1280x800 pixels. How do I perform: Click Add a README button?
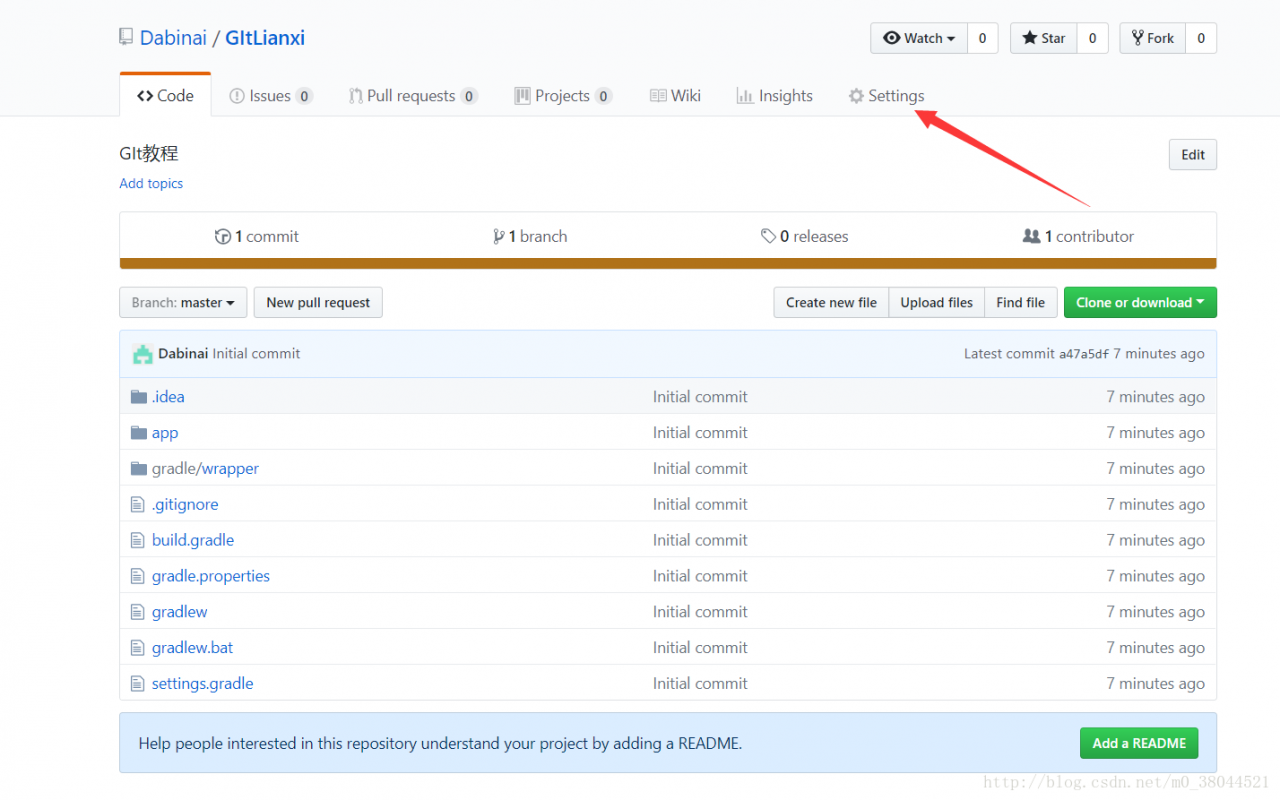pos(1139,743)
